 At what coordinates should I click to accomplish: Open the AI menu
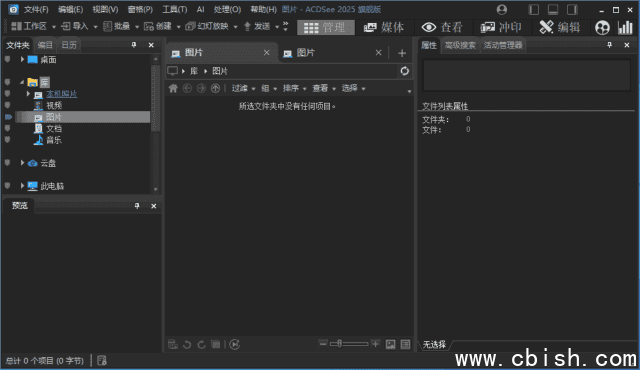point(200,9)
